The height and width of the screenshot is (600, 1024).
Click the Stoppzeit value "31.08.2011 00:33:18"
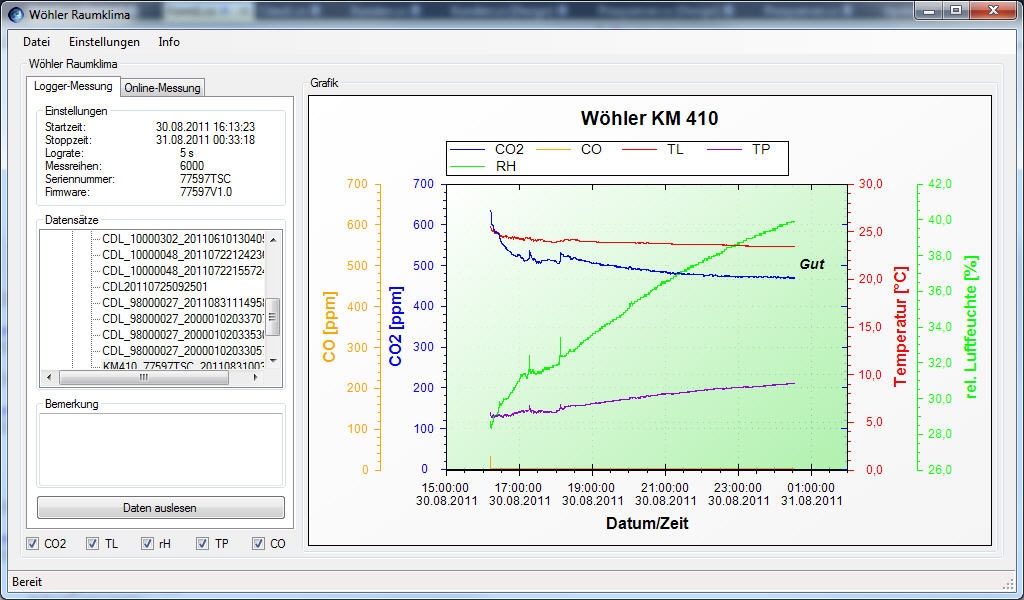click(x=205, y=140)
